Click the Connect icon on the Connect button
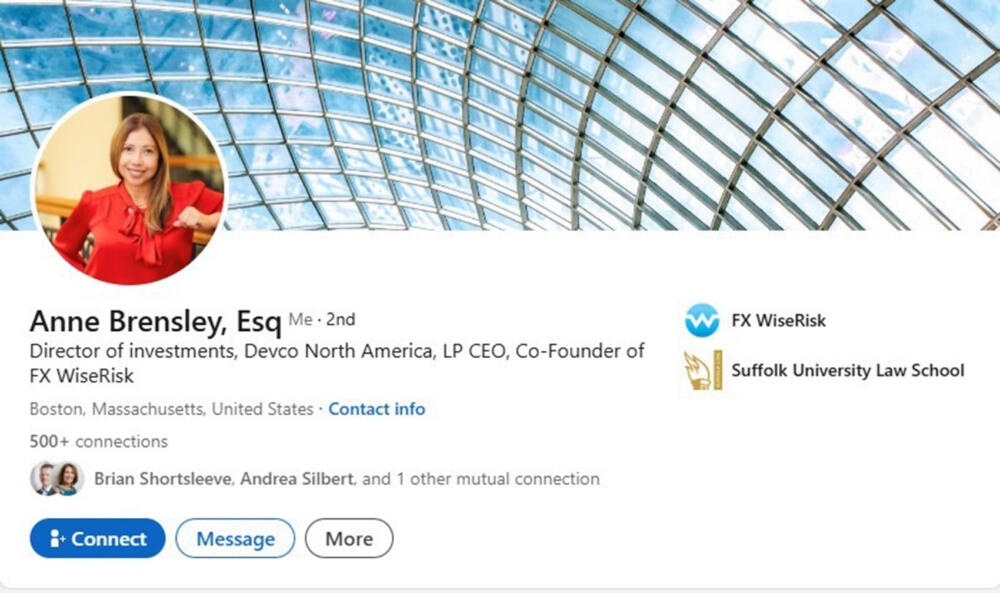 [x=58, y=538]
